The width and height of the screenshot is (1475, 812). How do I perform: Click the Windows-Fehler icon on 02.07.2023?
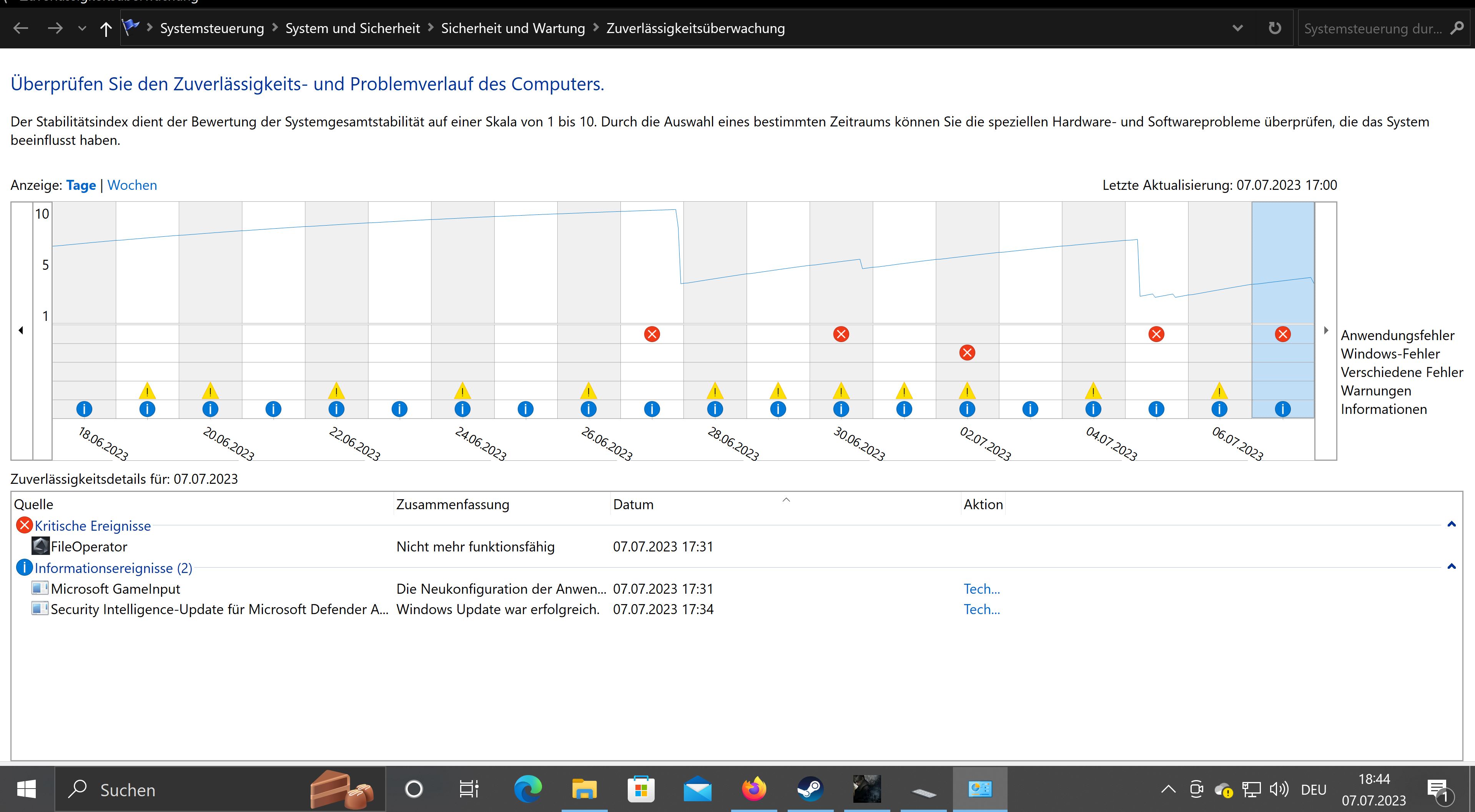[x=967, y=352]
